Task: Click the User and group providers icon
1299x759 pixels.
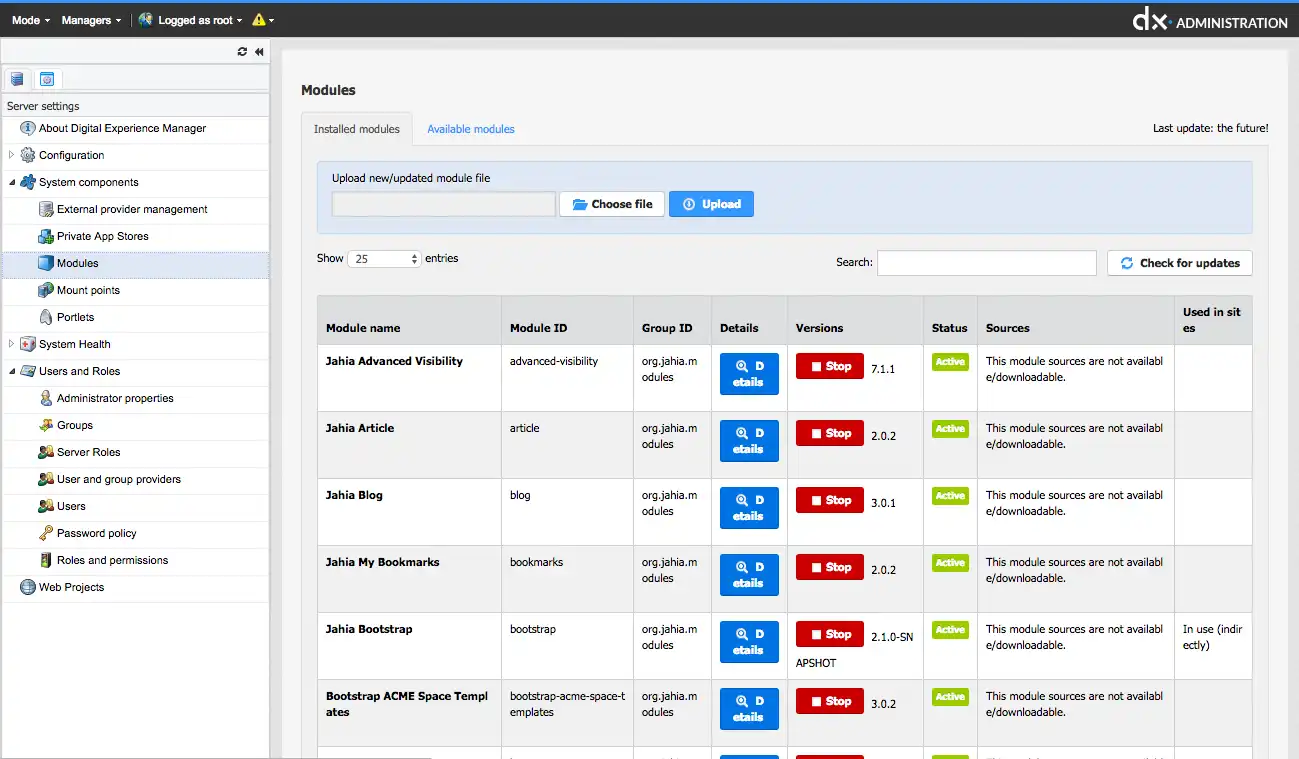Action: pos(46,479)
